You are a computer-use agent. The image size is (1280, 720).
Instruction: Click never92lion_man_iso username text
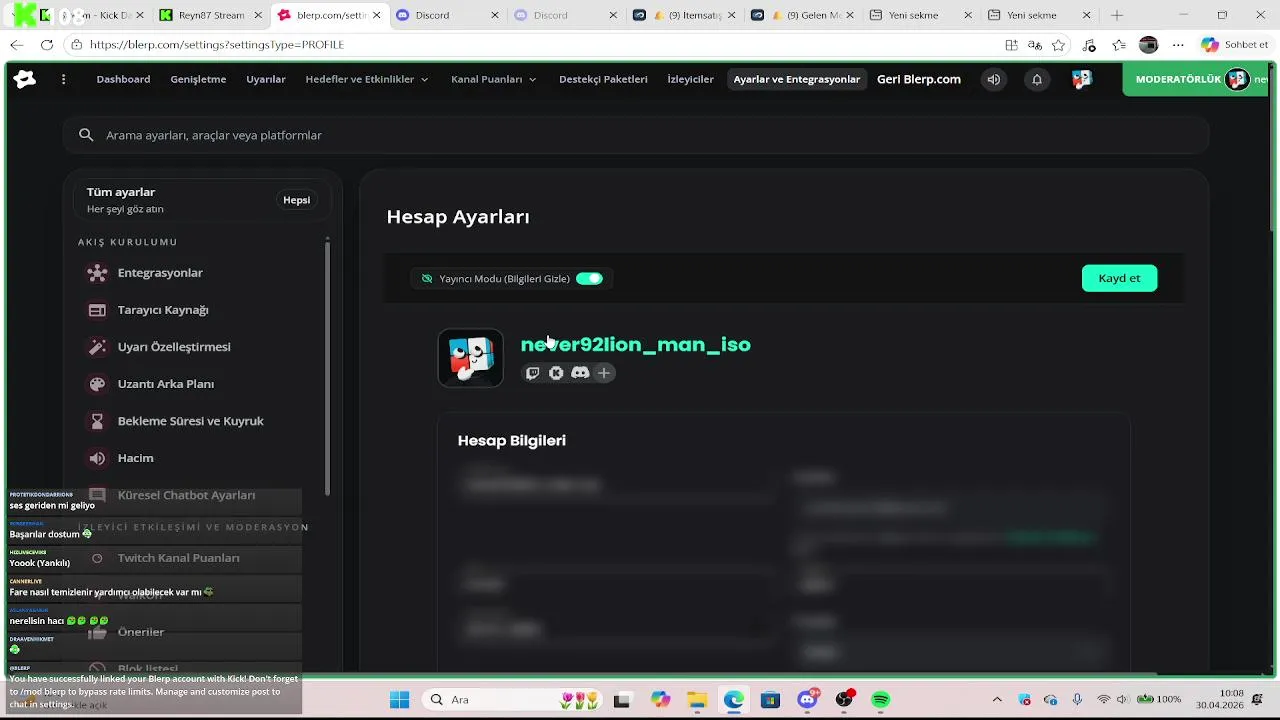pyautogui.click(x=636, y=344)
